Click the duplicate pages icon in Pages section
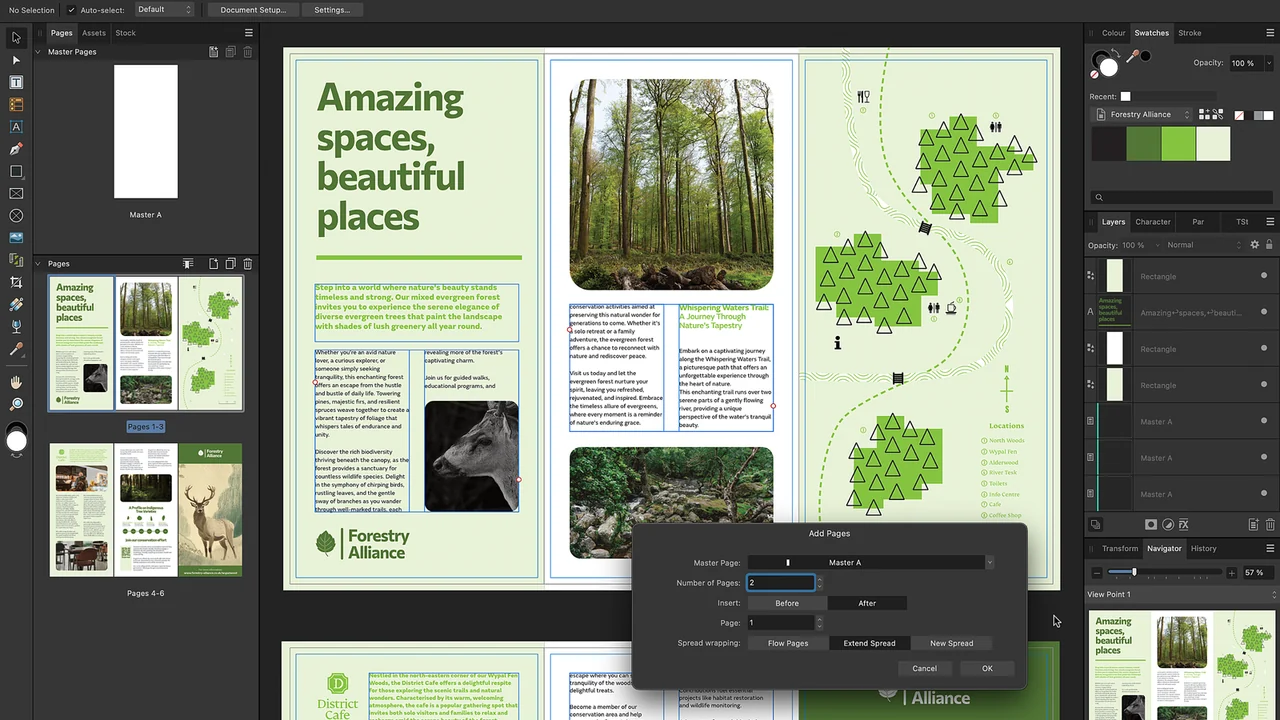Image resolution: width=1280 pixels, height=720 pixels. pyautogui.click(x=230, y=264)
